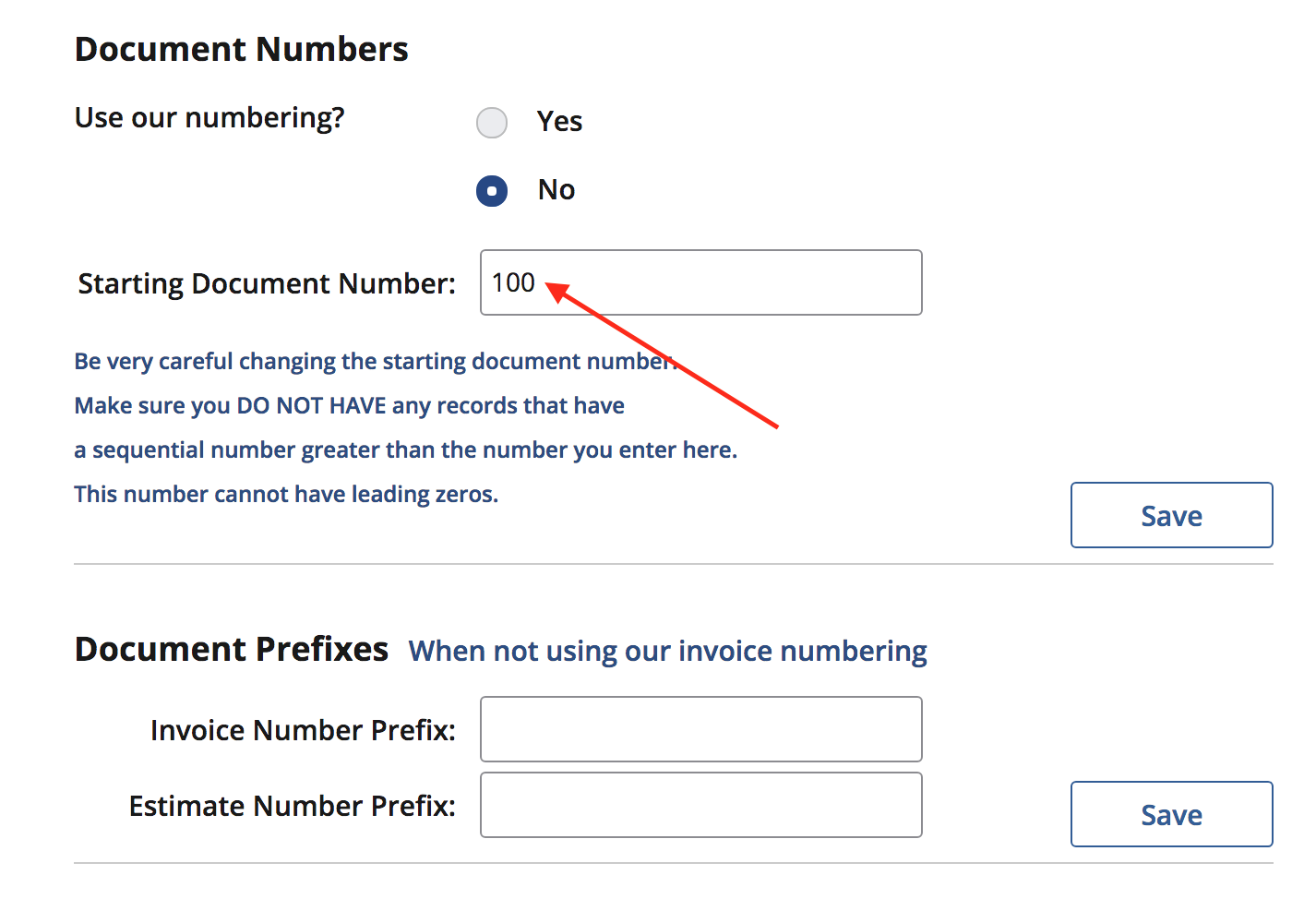
Task: Click the "No" option label text
Action: [x=556, y=190]
